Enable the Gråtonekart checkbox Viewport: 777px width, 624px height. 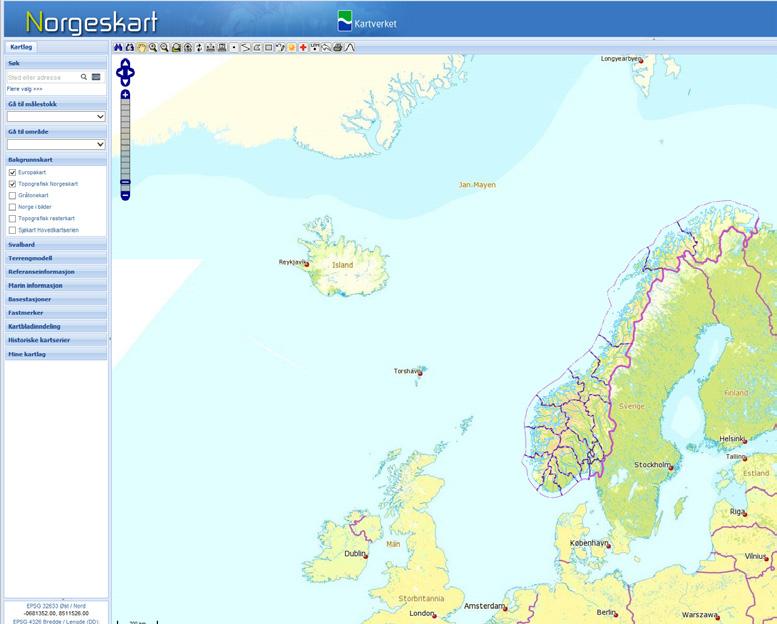point(12,195)
